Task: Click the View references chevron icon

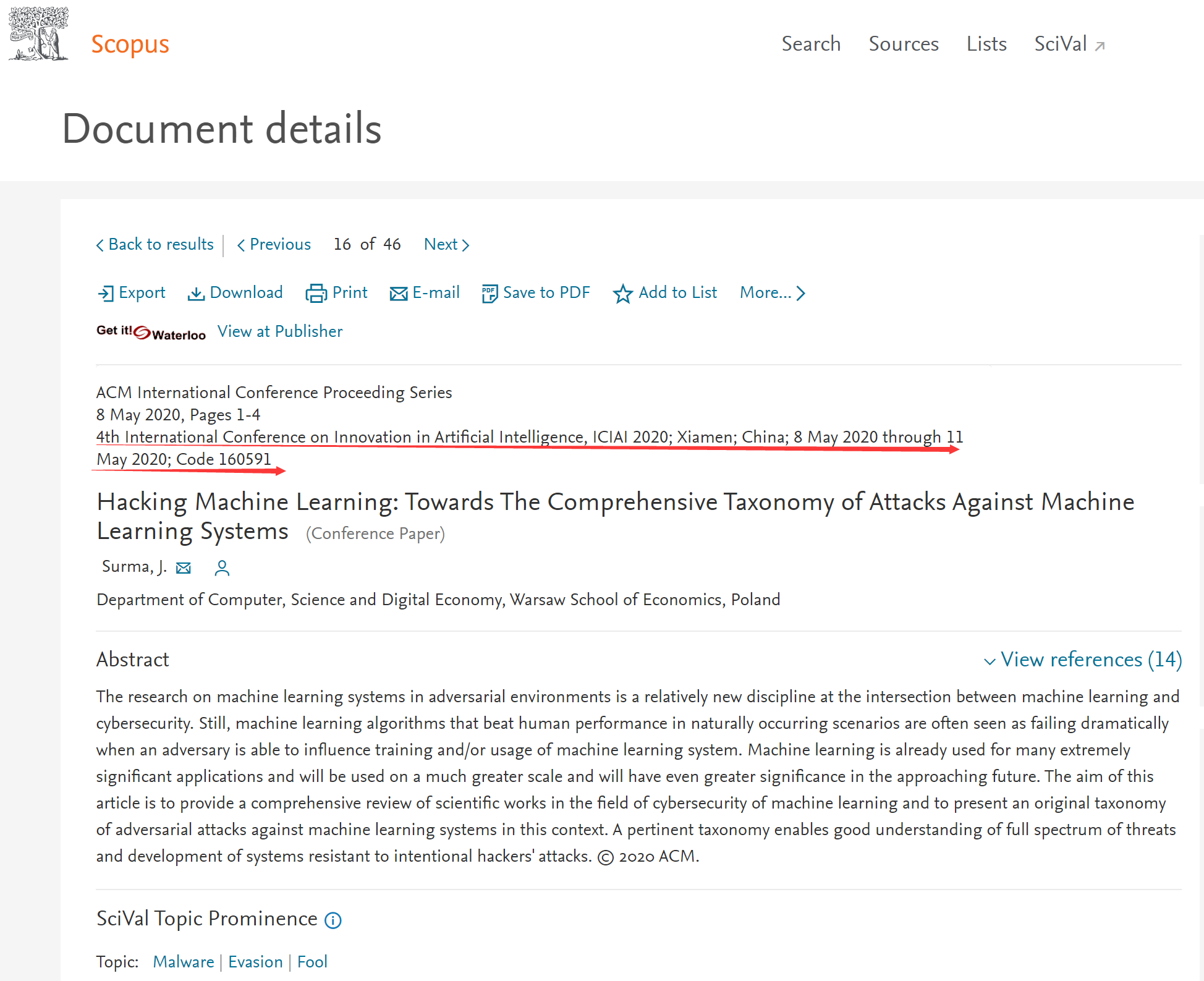Action: (x=990, y=661)
